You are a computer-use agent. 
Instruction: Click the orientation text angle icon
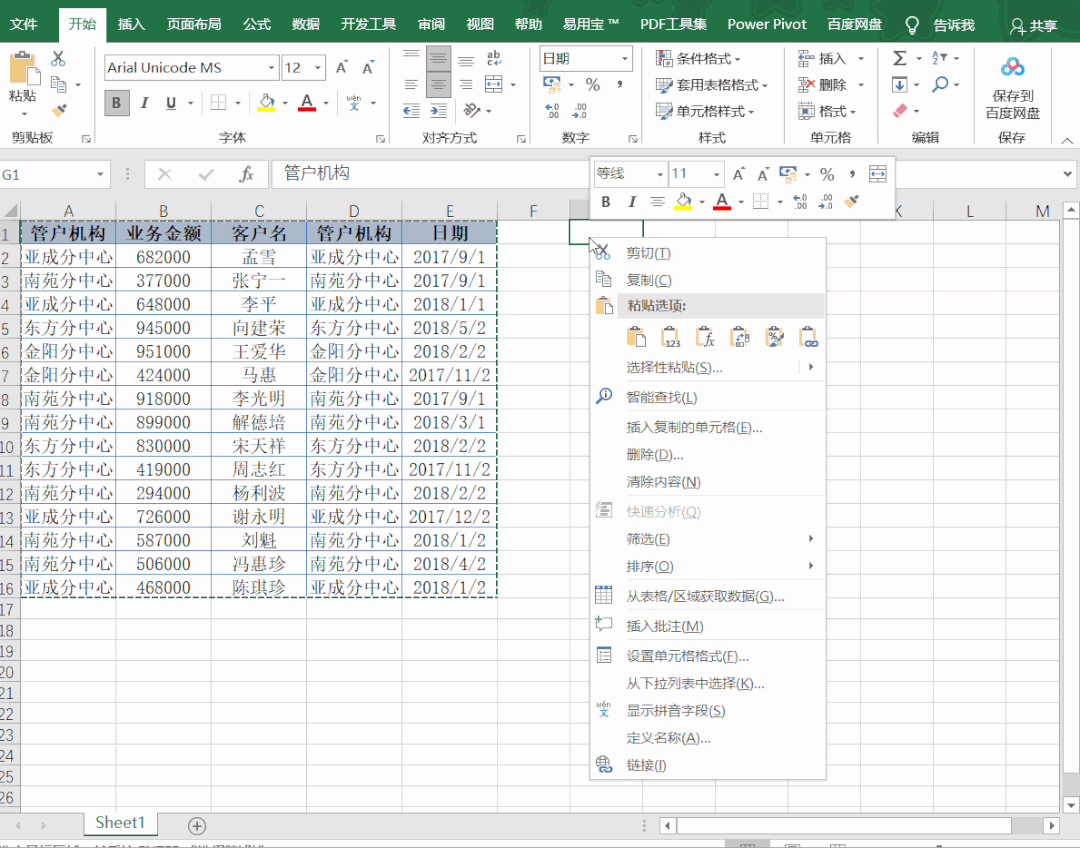point(472,110)
